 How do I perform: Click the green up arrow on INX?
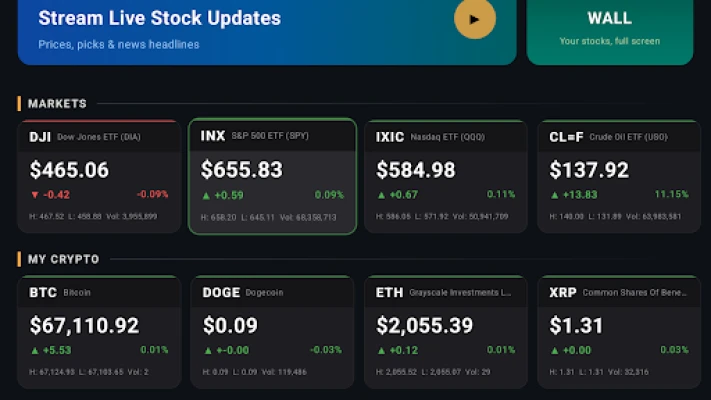click(x=206, y=195)
